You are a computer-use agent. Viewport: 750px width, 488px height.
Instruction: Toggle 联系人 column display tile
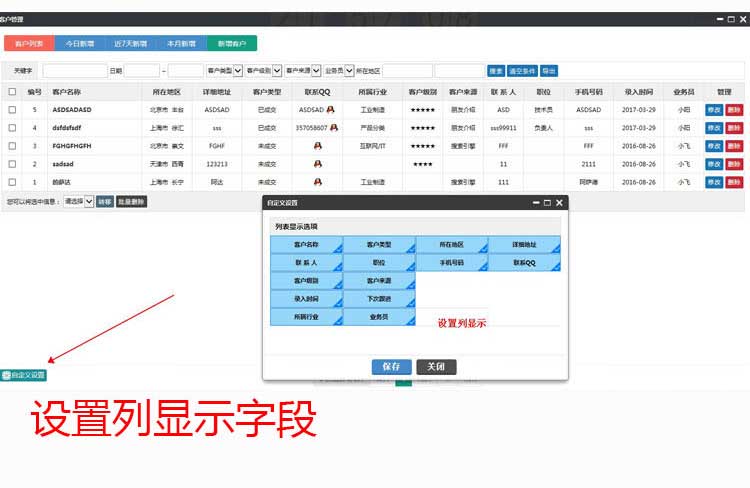307,263
